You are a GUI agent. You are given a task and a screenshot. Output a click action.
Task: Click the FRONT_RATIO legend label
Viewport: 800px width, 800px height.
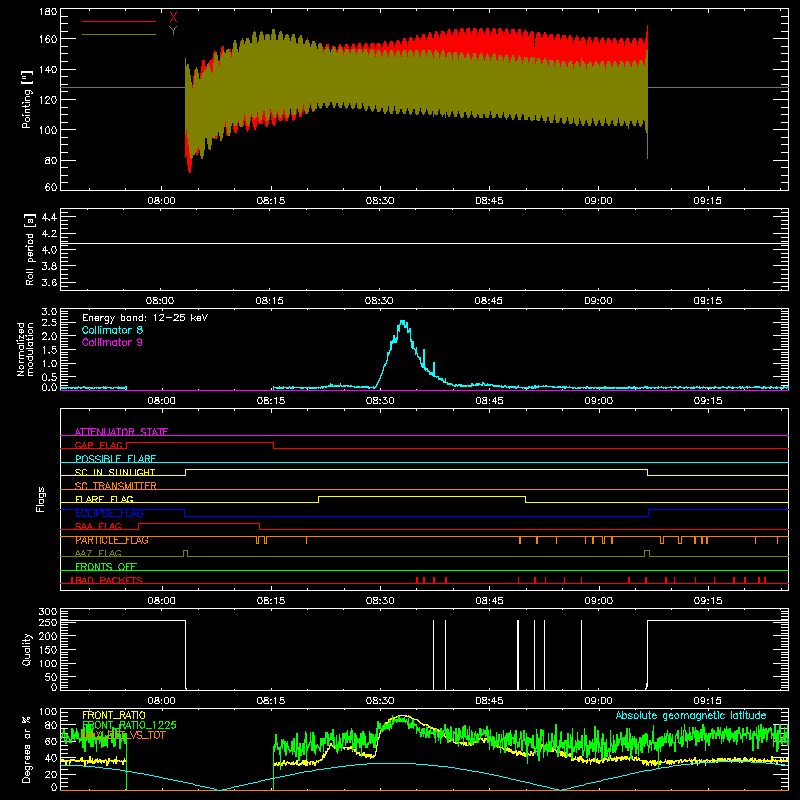point(114,715)
